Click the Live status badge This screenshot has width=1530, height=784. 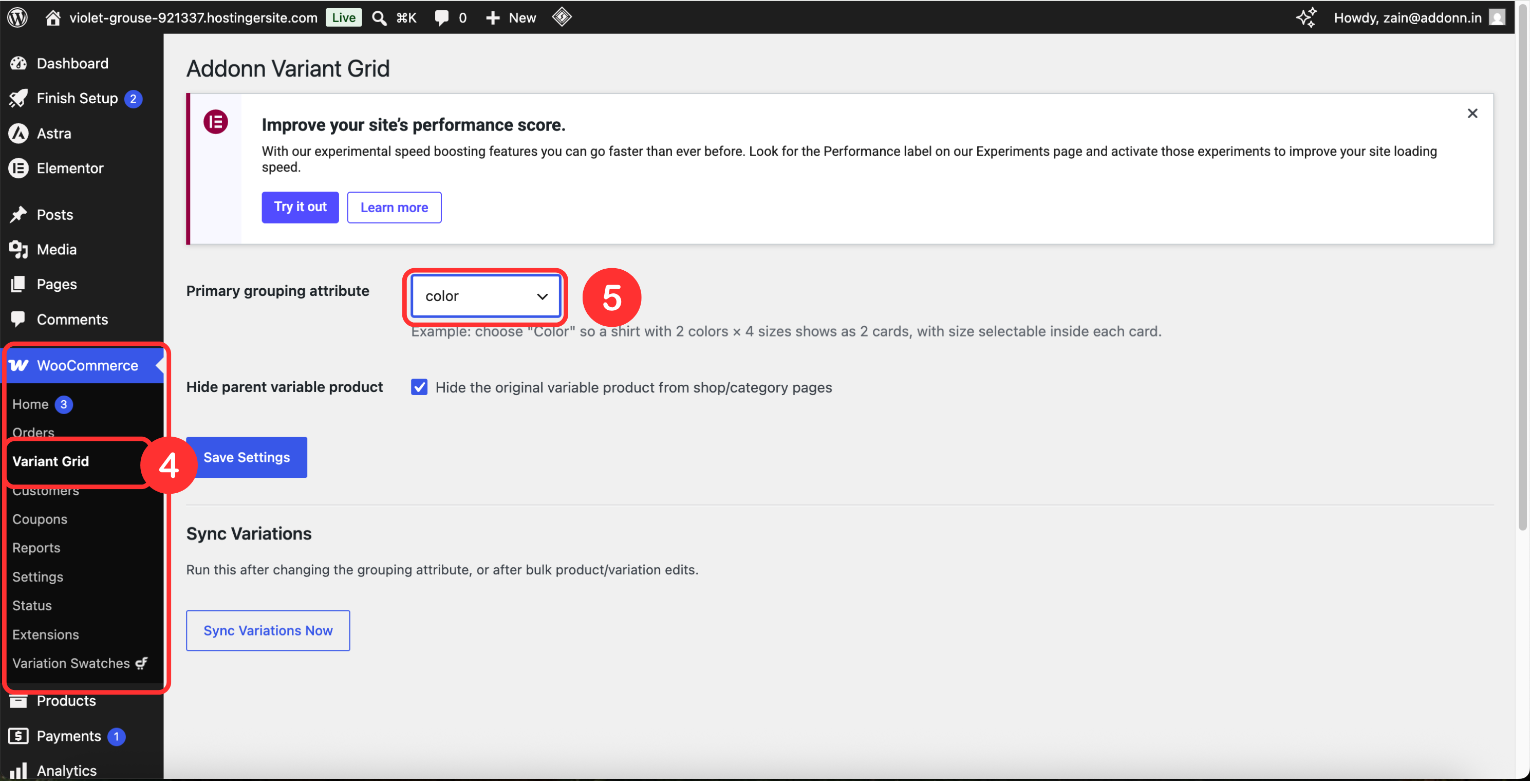coord(344,18)
